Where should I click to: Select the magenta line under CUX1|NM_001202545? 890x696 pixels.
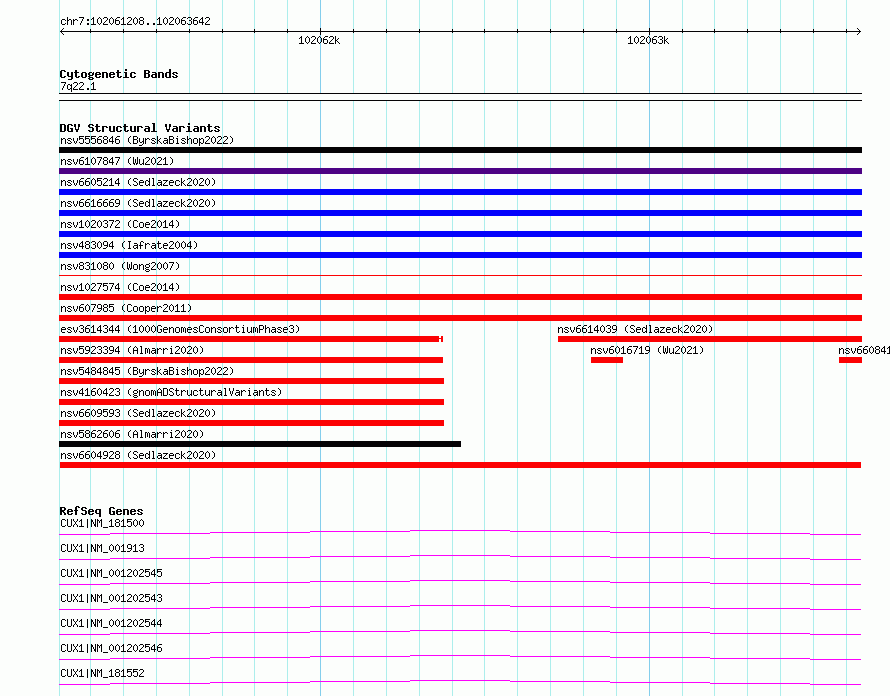click(x=460, y=582)
